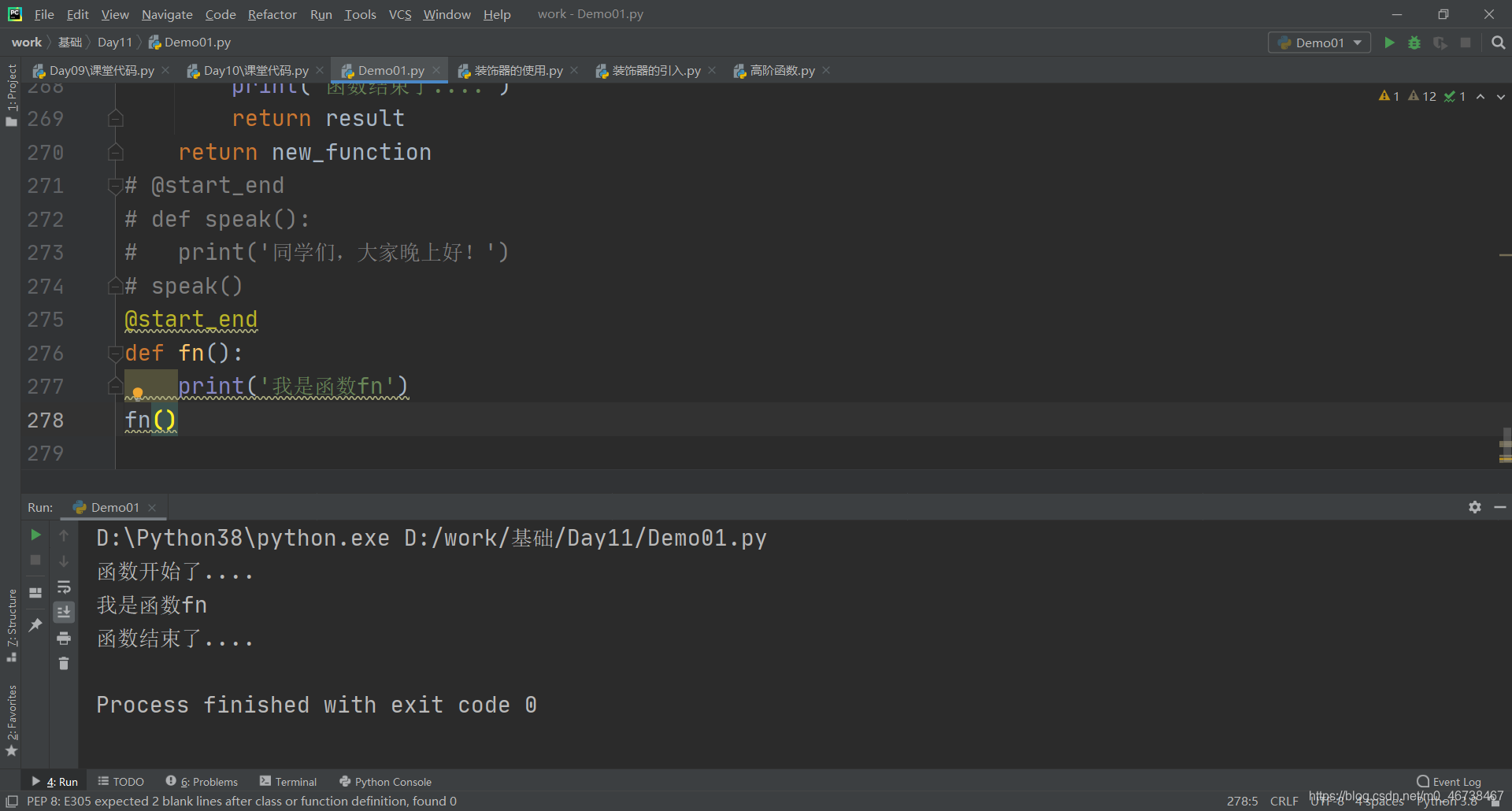
Task: Open the Problems tool window
Action: pos(202,781)
